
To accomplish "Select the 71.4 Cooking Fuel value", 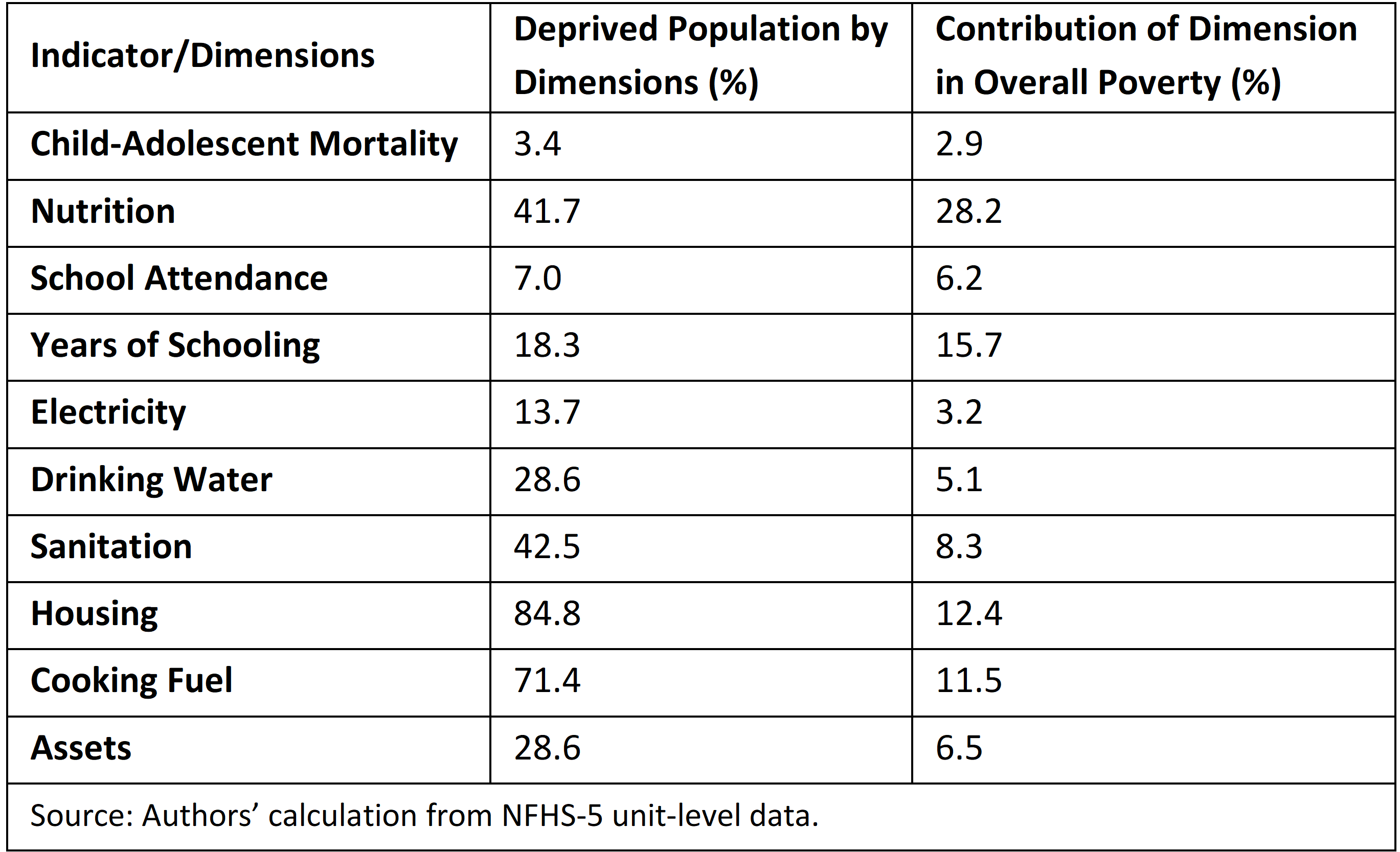I will click(x=547, y=680).
